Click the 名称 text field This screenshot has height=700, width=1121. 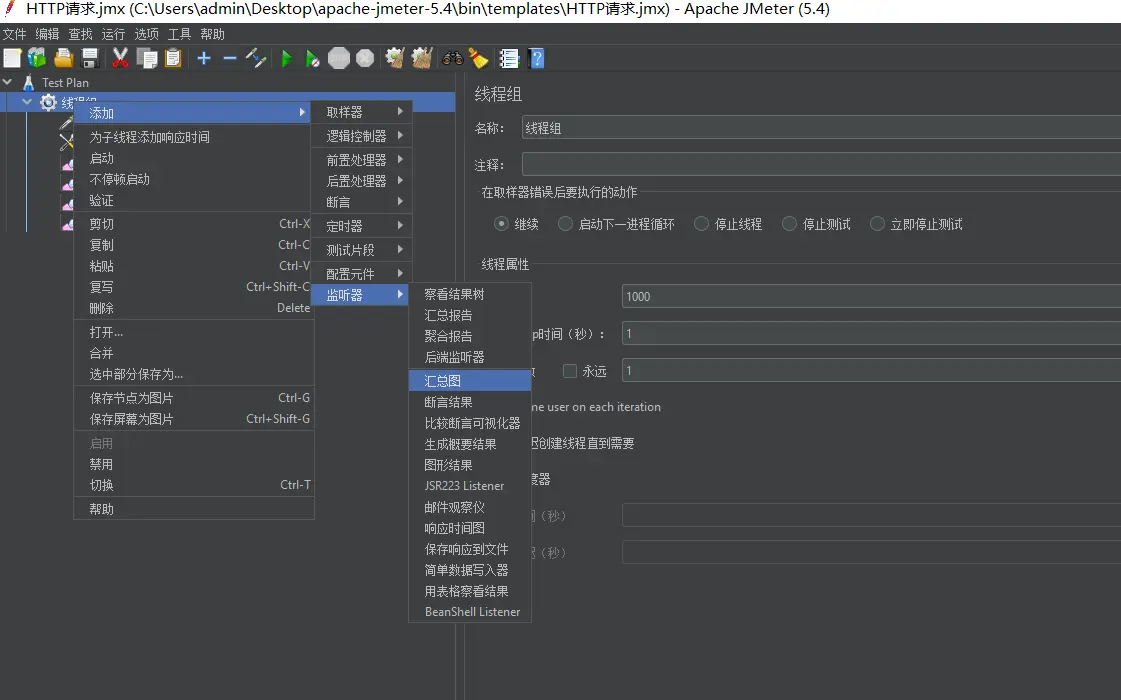(820, 128)
